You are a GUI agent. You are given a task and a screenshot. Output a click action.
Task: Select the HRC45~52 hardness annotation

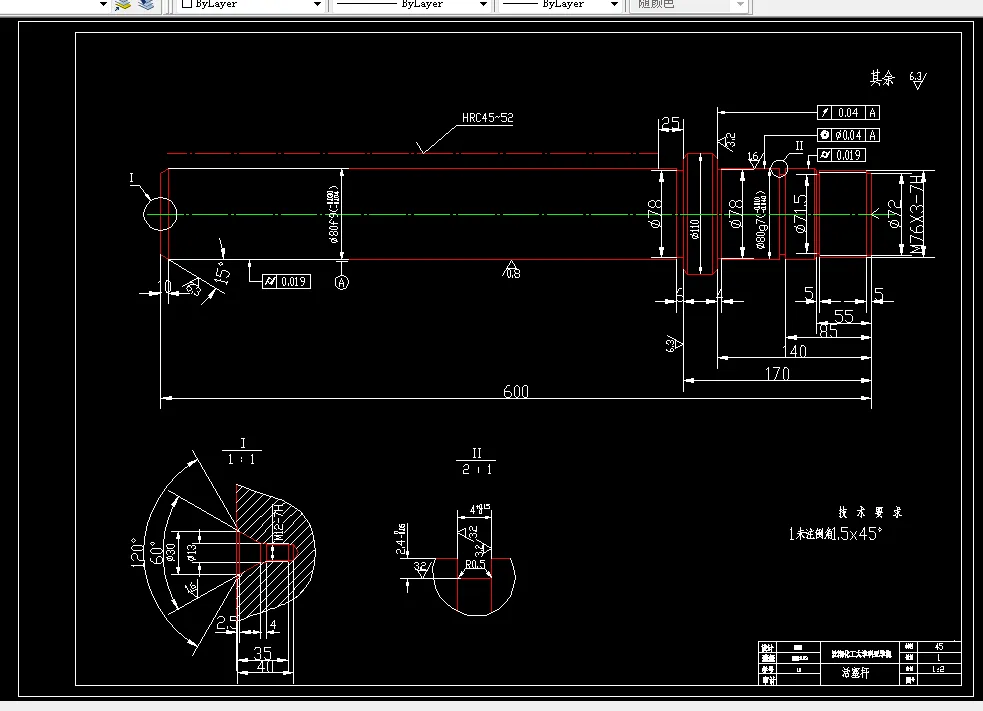(x=488, y=118)
